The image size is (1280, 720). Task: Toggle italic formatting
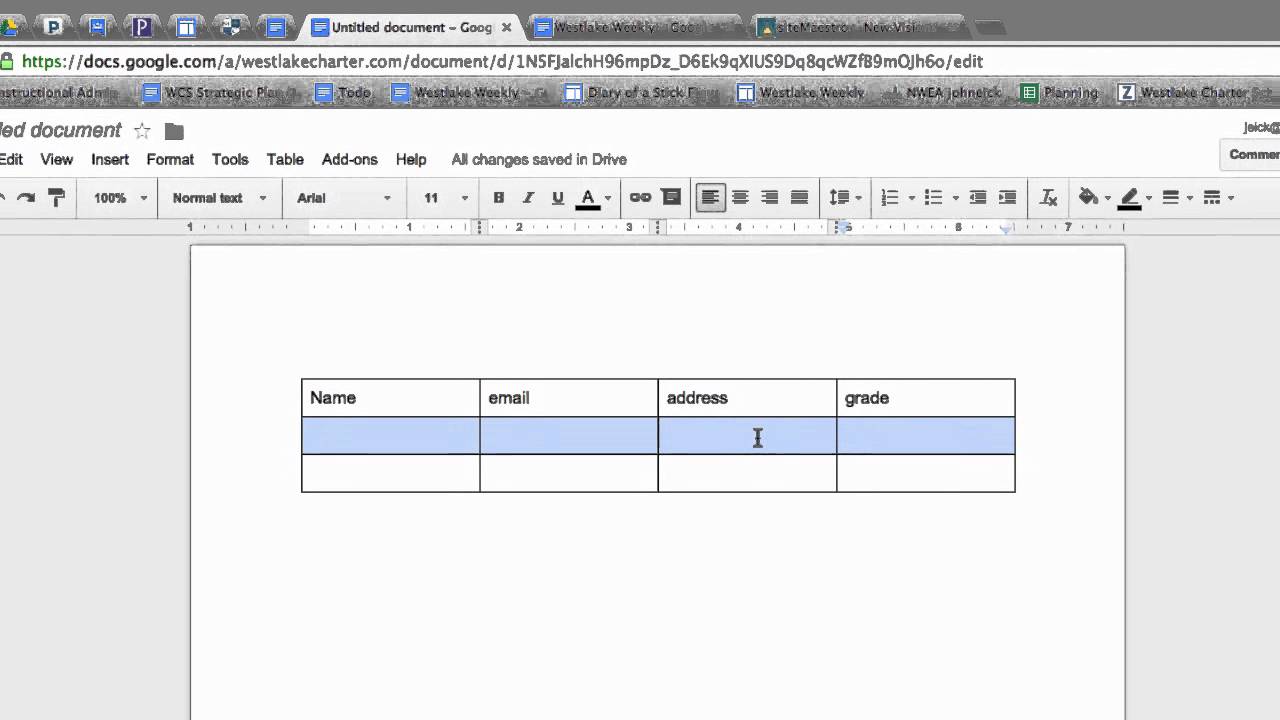[528, 198]
